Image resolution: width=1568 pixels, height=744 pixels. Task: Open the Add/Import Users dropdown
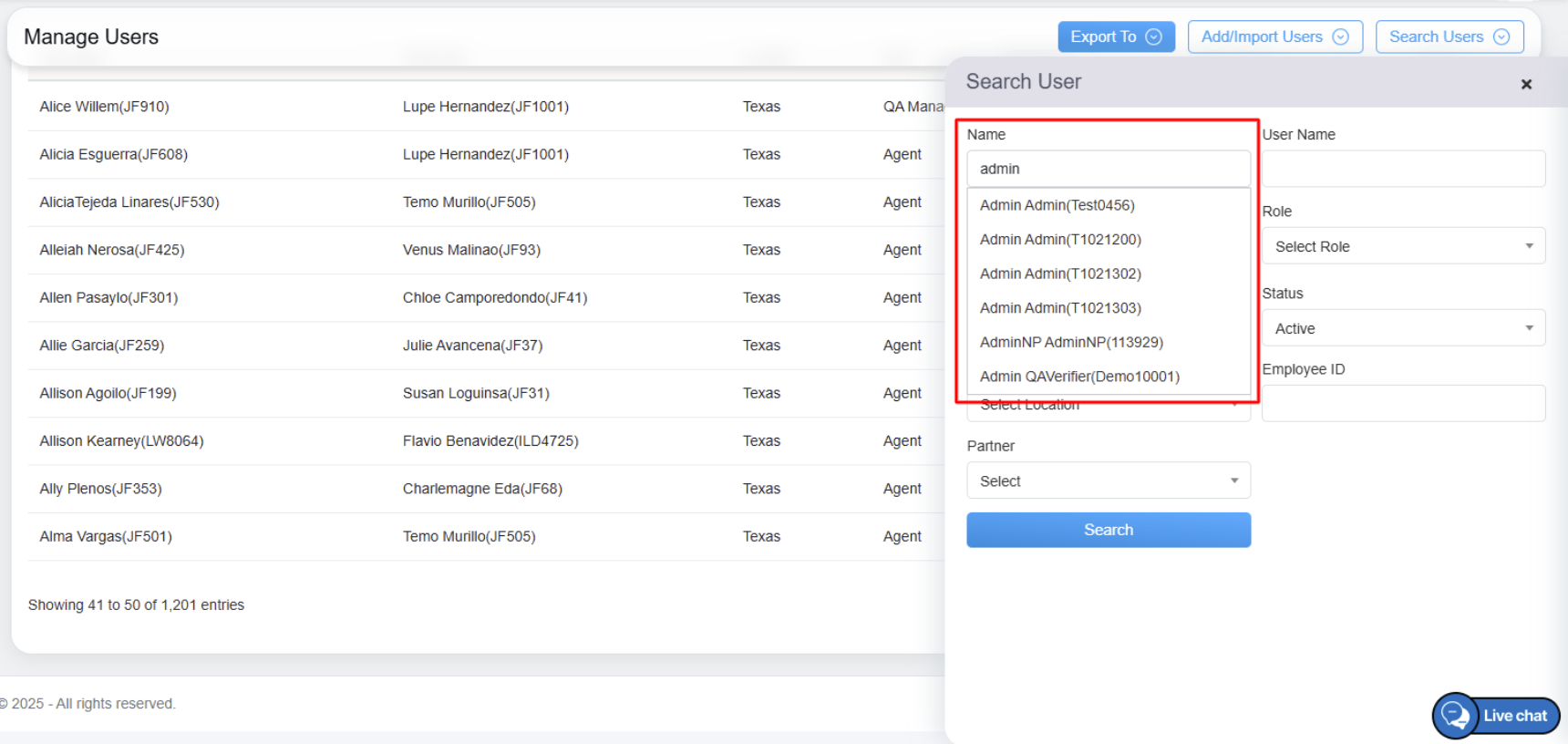click(1274, 36)
